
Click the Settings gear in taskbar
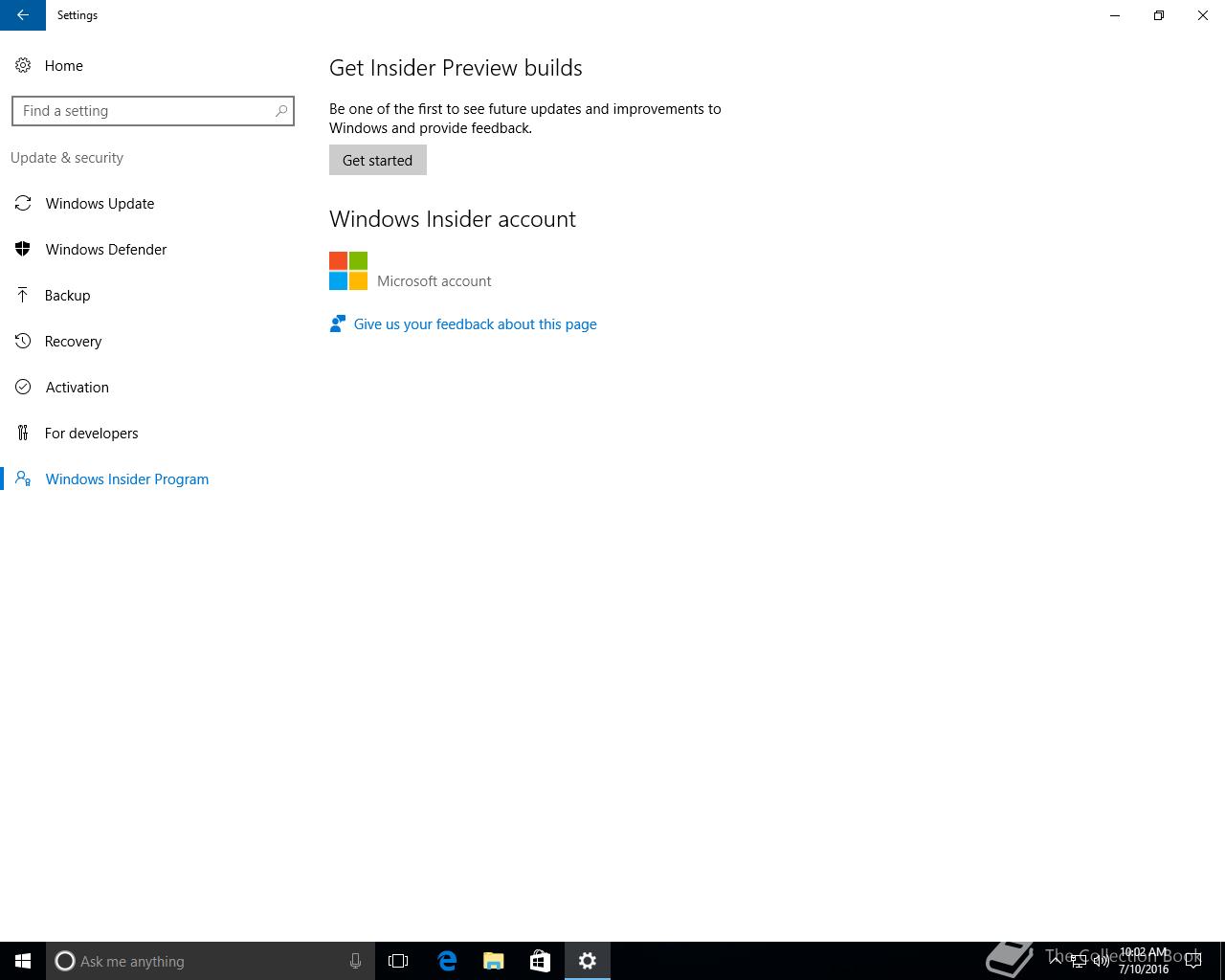588,961
